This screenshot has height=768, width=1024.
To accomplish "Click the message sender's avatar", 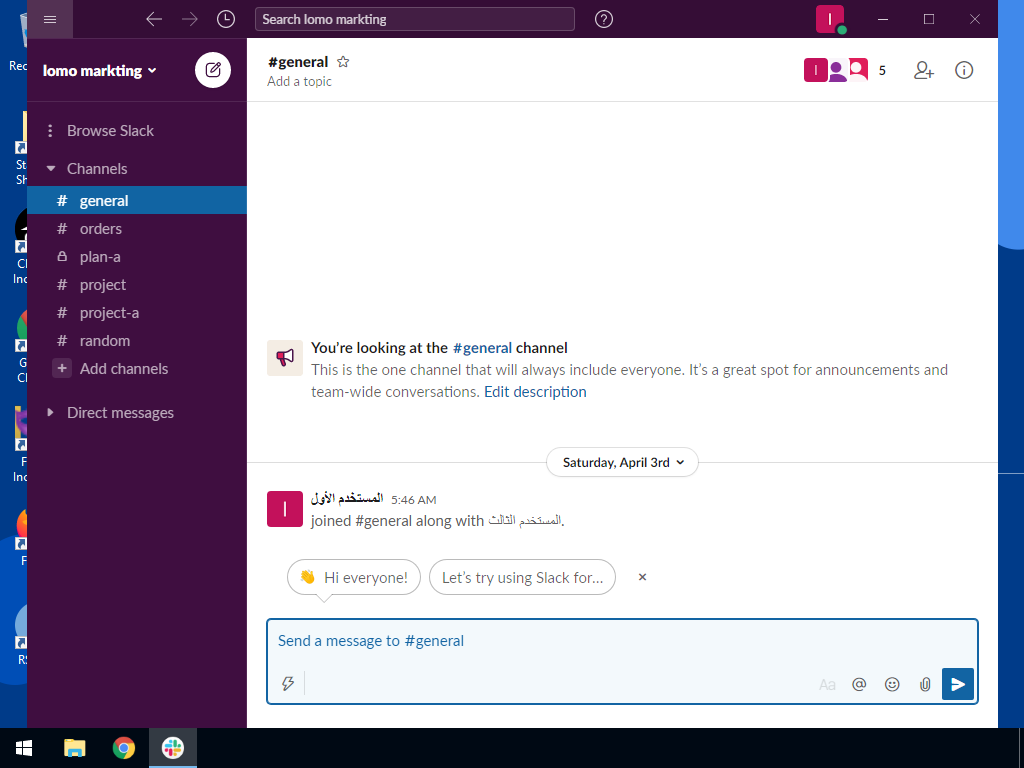I will pyautogui.click(x=285, y=509).
